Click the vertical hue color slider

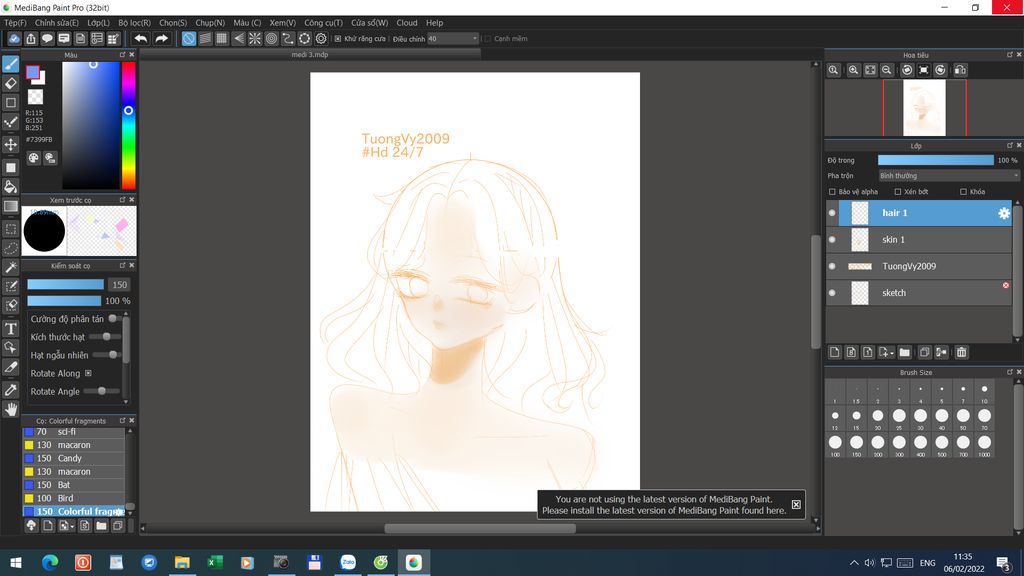point(128,125)
